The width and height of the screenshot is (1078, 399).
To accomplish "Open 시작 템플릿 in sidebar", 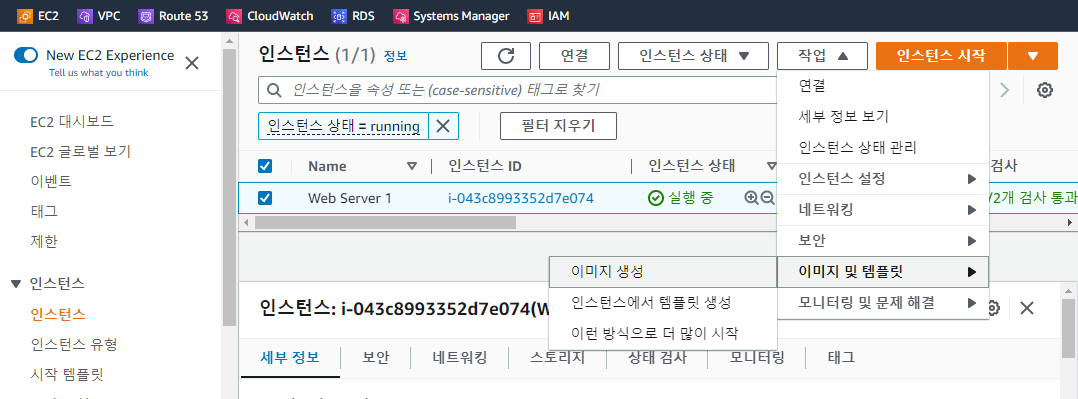I will [67, 374].
